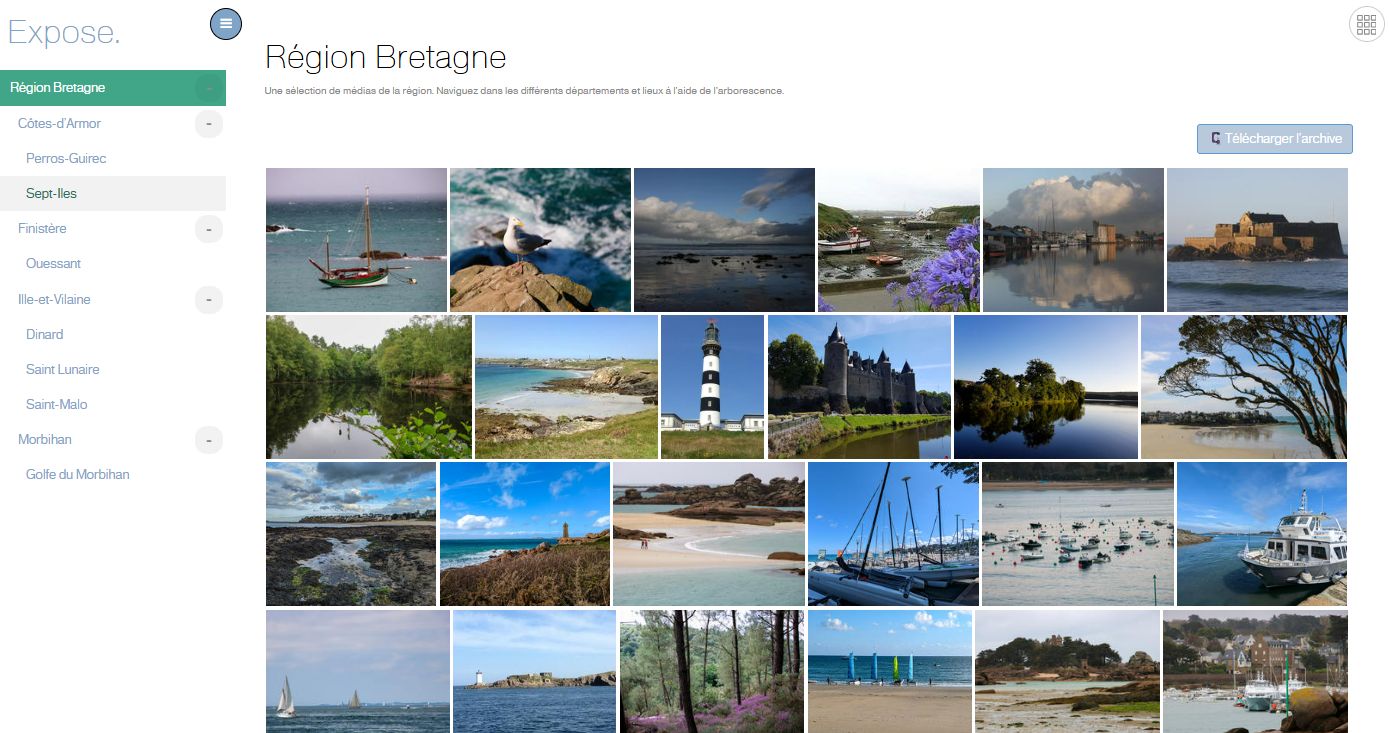Collapse the Morbihan branch
The height and width of the screenshot is (733, 1389).
pyautogui.click(x=209, y=440)
